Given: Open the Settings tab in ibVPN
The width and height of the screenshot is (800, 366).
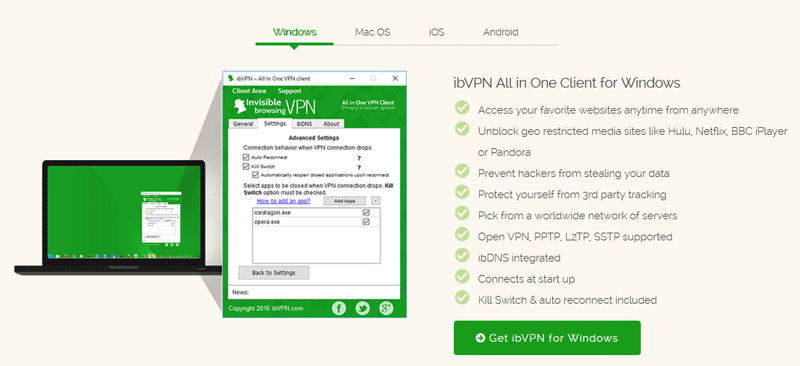Looking at the screenshot, I should tap(274, 124).
